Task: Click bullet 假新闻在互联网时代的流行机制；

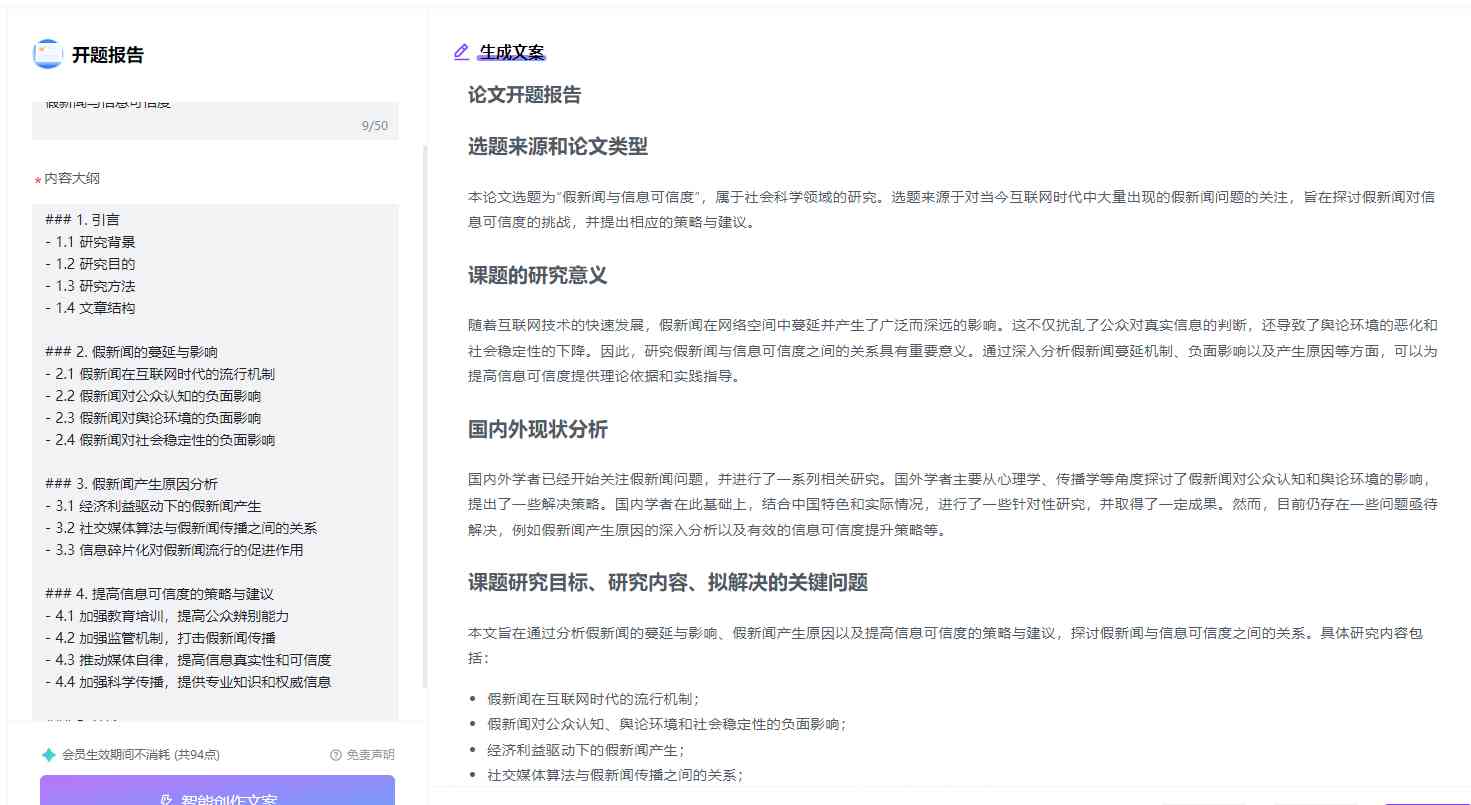Action: (593, 699)
